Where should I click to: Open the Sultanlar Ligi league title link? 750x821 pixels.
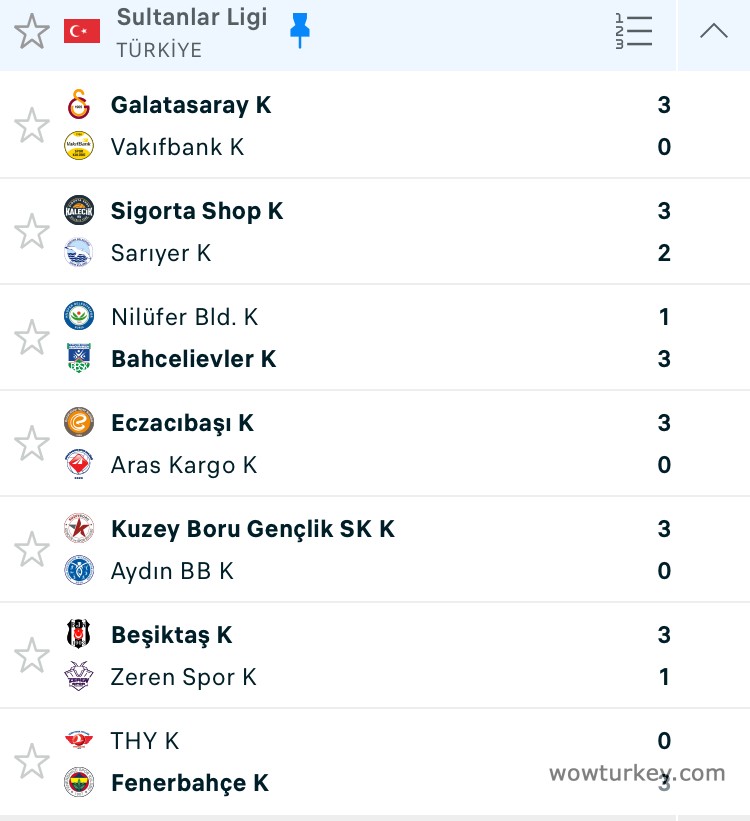[x=192, y=18]
